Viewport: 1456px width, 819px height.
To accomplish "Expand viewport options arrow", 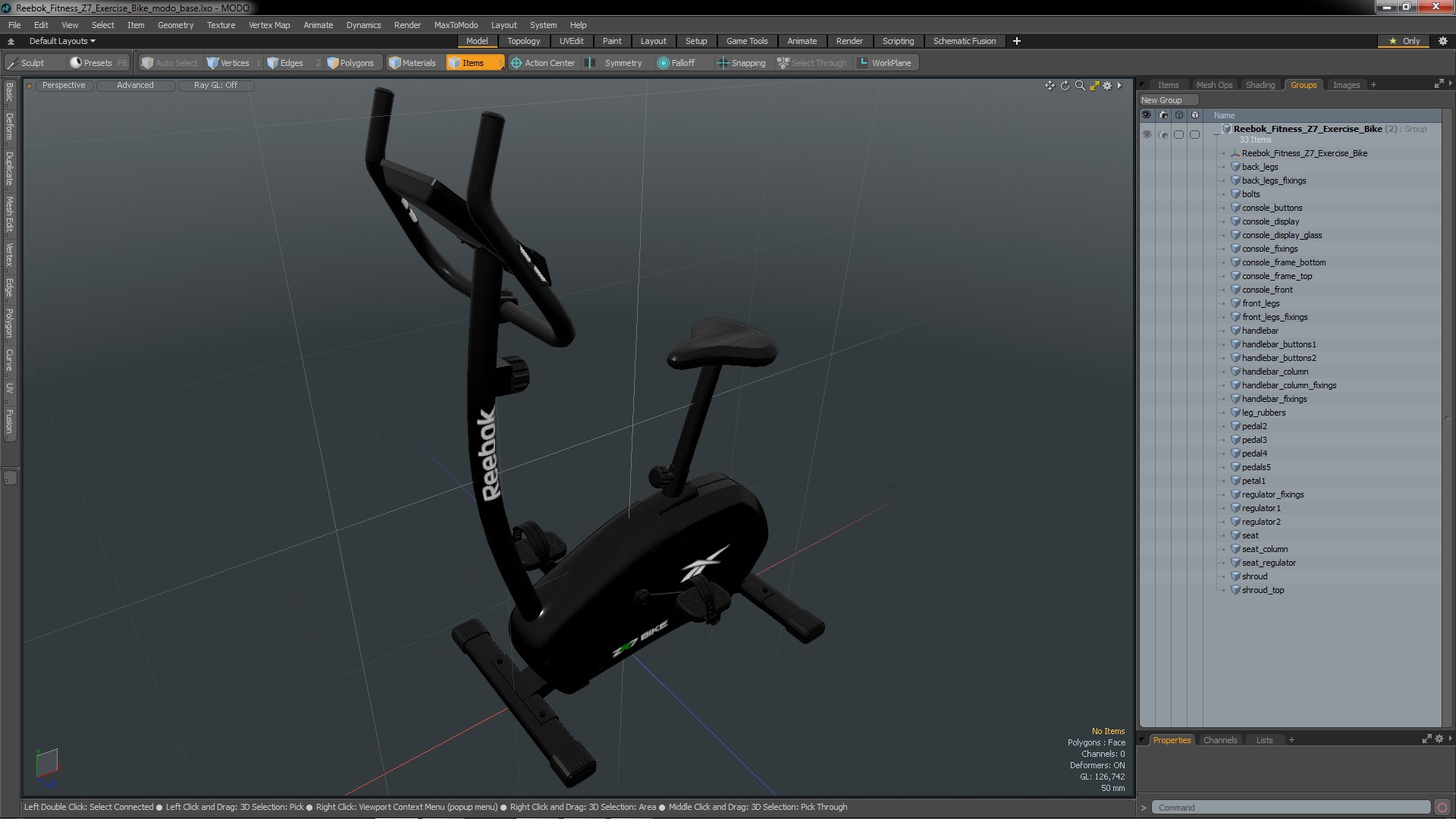I will [x=1119, y=86].
